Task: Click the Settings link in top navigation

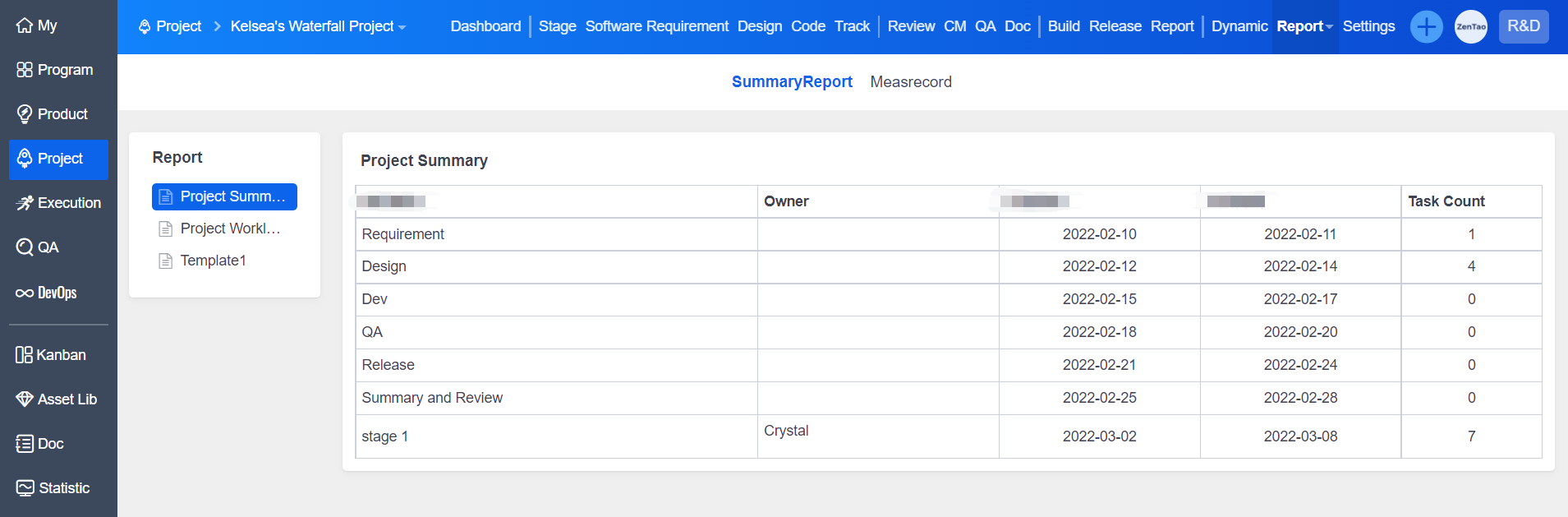Action: (x=1368, y=26)
